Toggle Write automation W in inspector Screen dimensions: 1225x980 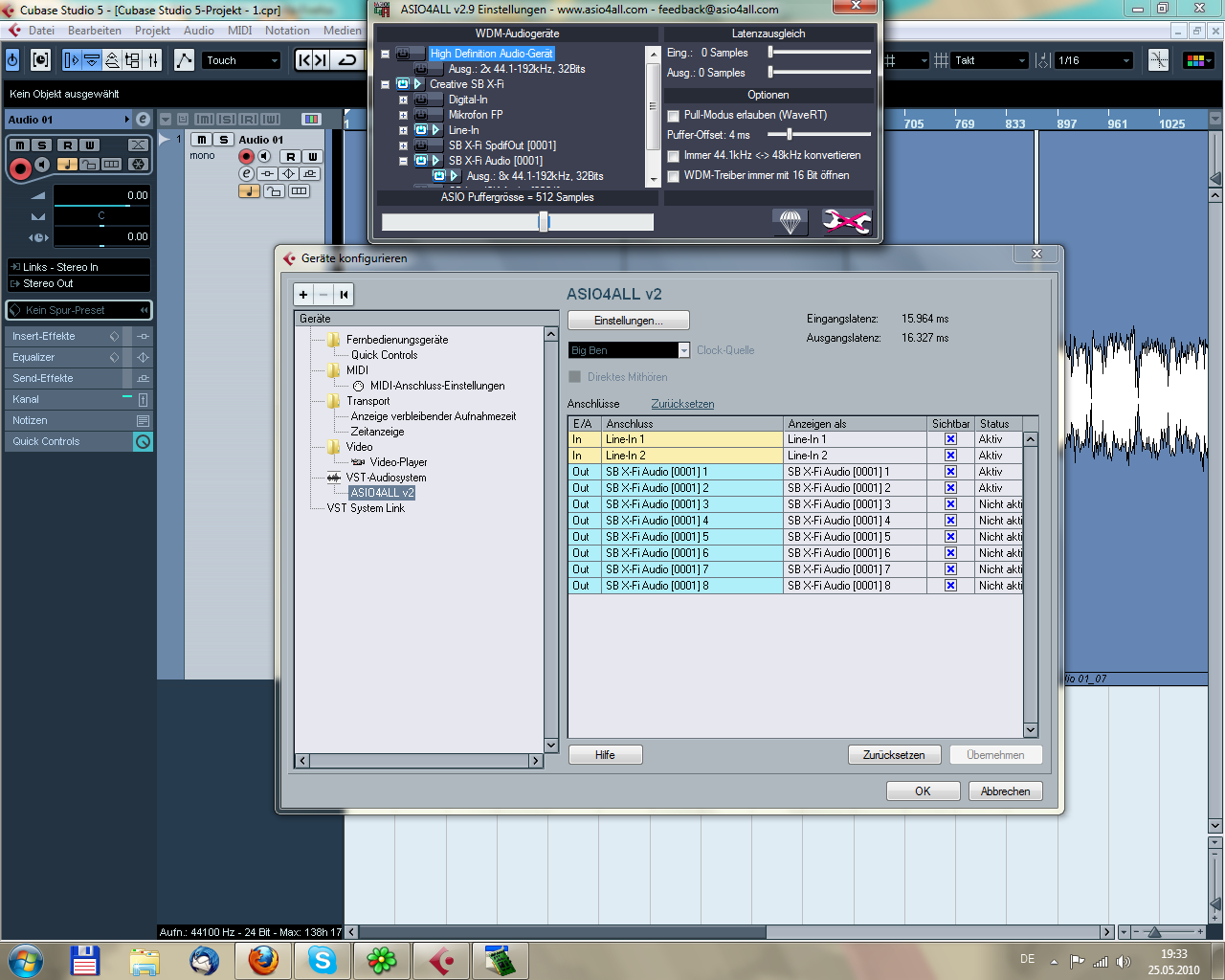pyautogui.click(x=89, y=145)
